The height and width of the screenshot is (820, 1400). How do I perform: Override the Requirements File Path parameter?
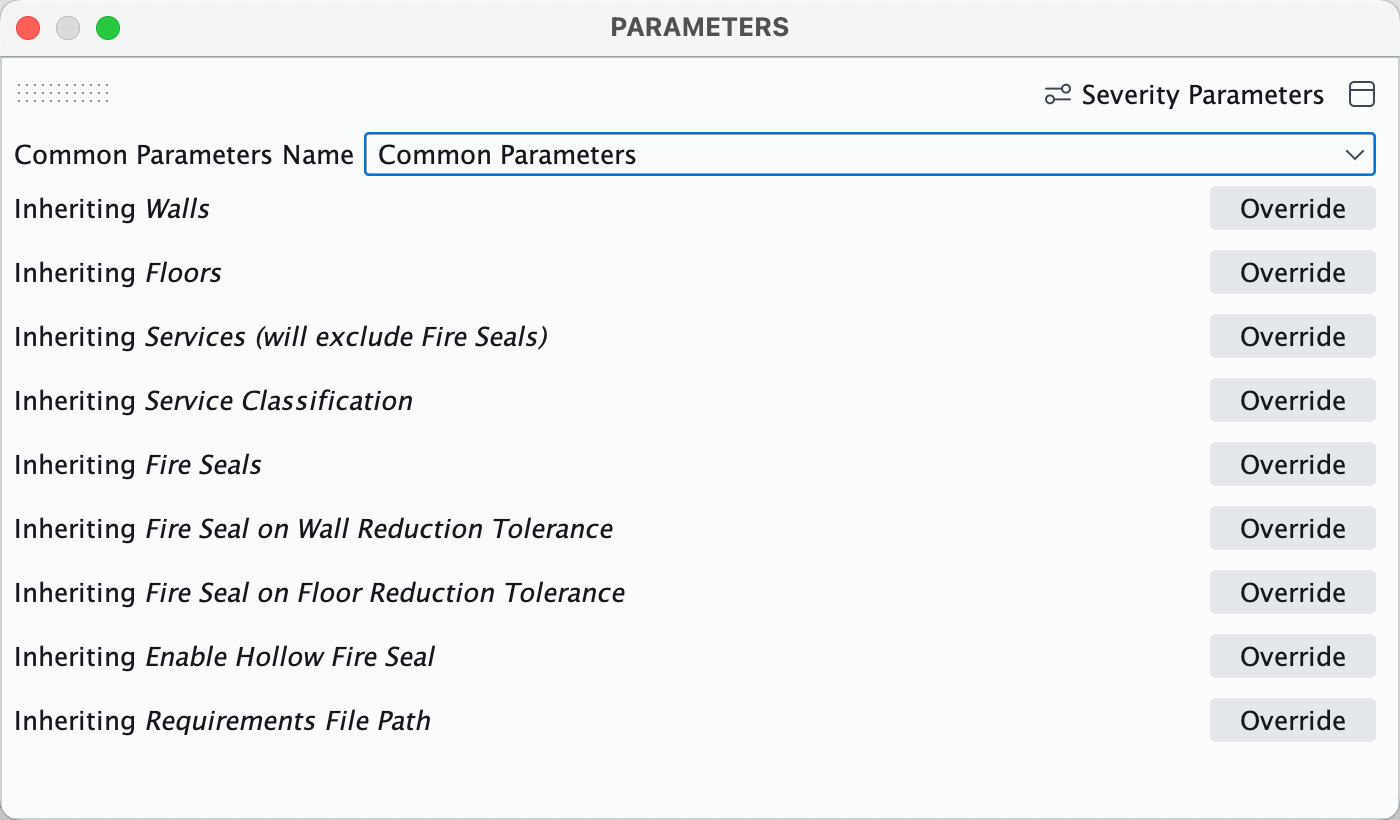[1292, 720]
